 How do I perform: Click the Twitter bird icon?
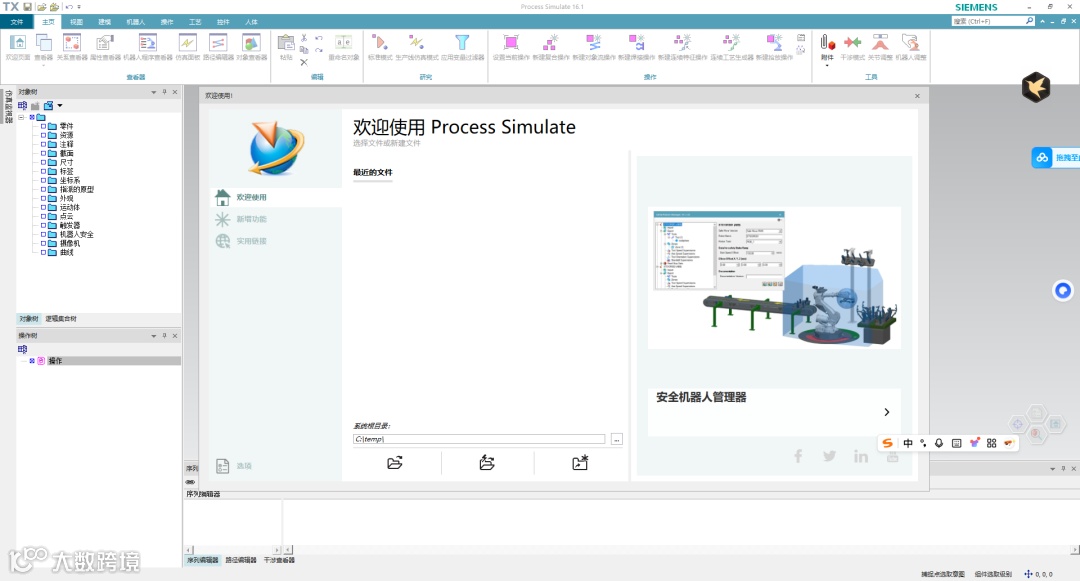(829, 456)
